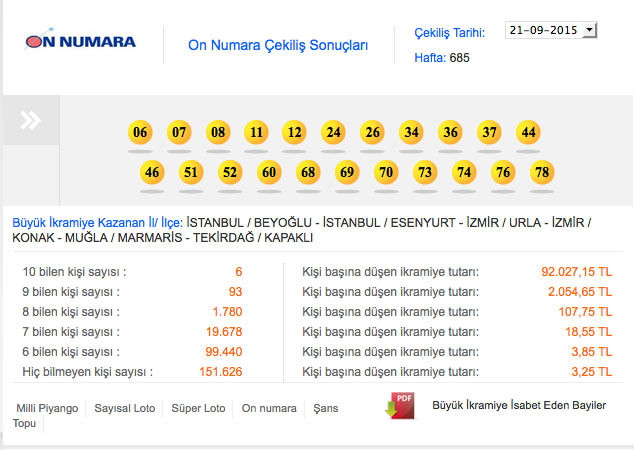Click yellow ball number 52
The width and height of the screenshot is (634, 450).
click(230, 172)
